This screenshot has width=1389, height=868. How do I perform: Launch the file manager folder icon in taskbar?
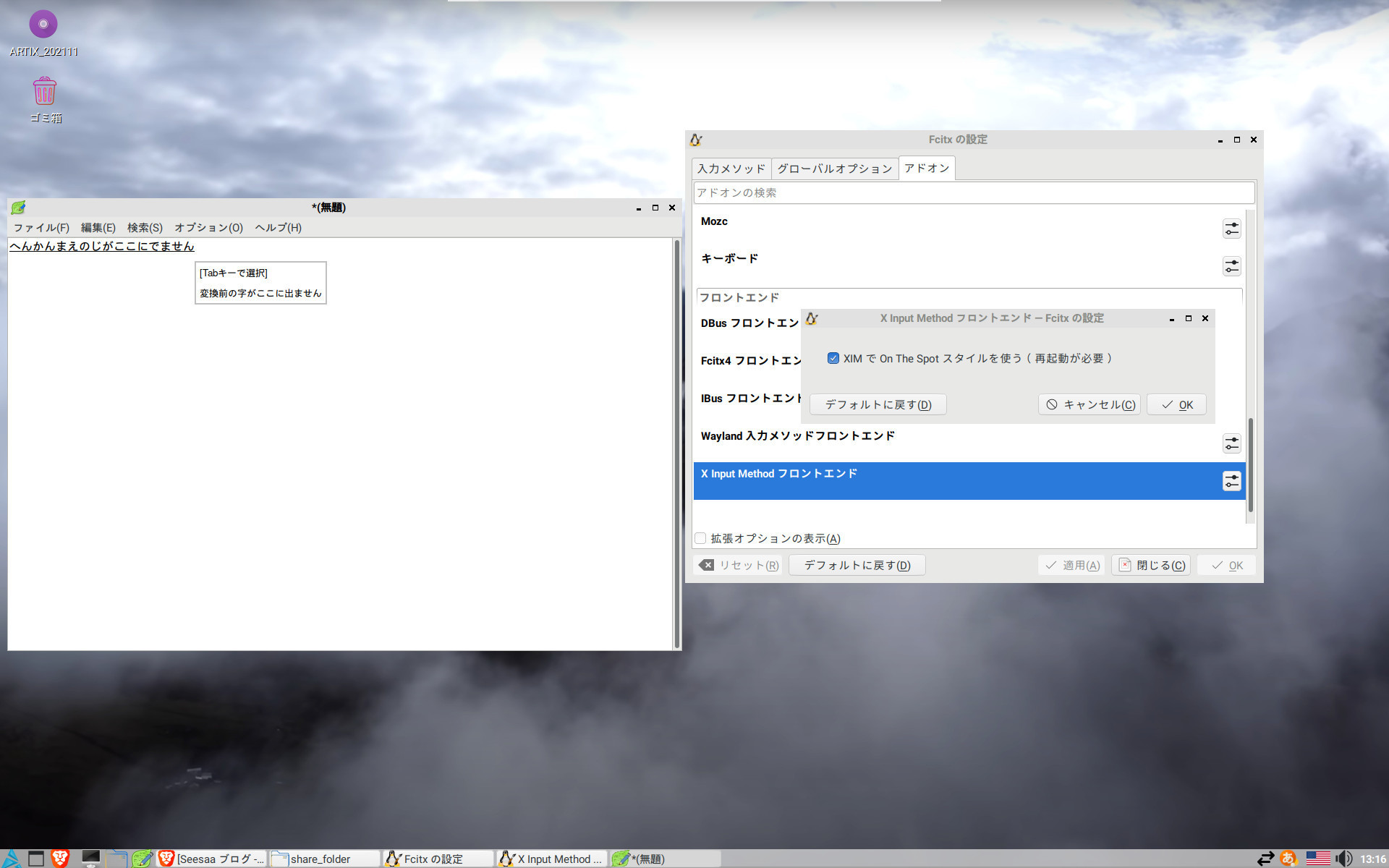pyautogui.click(x=116, y=859)
